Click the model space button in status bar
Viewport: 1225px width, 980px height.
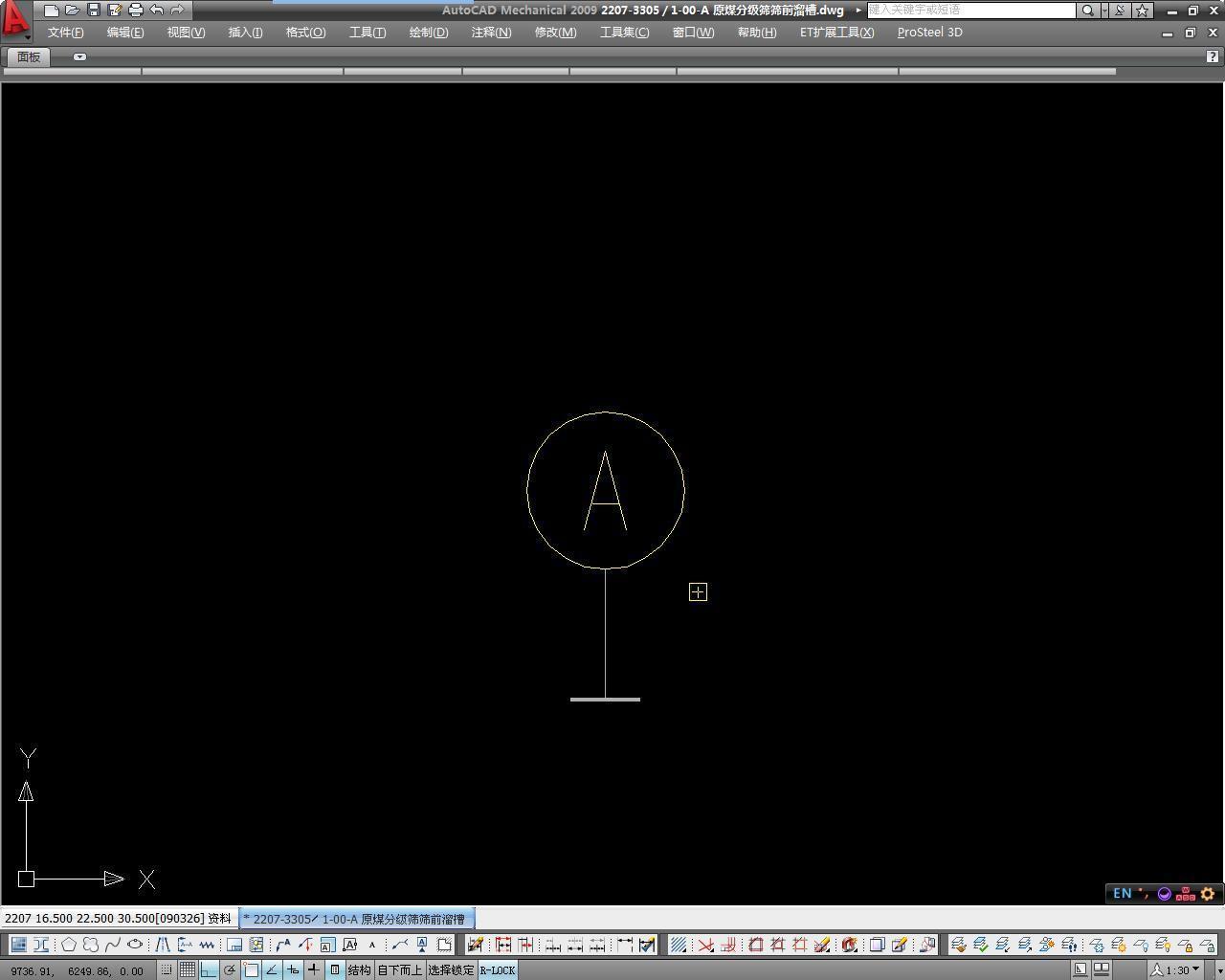pyautogui.click(x=1080, y=969)
